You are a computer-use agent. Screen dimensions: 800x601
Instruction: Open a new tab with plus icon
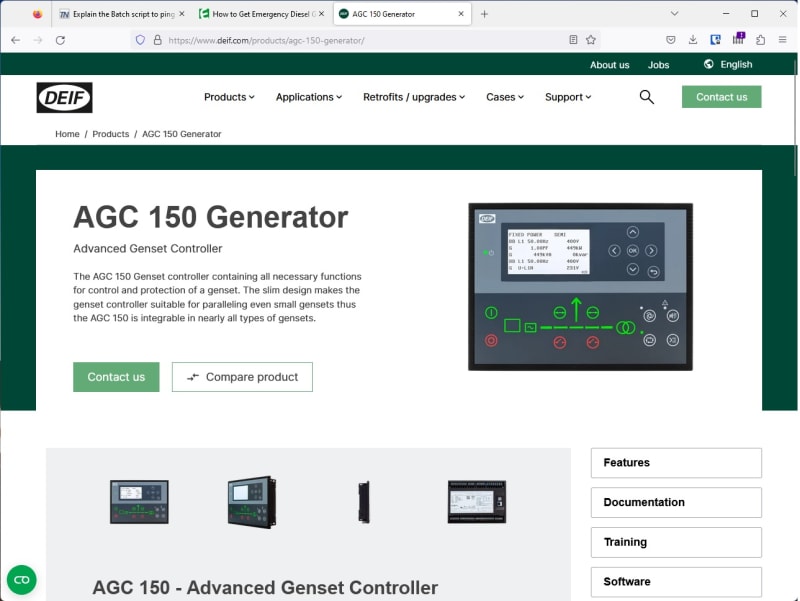tap(484, 14)
